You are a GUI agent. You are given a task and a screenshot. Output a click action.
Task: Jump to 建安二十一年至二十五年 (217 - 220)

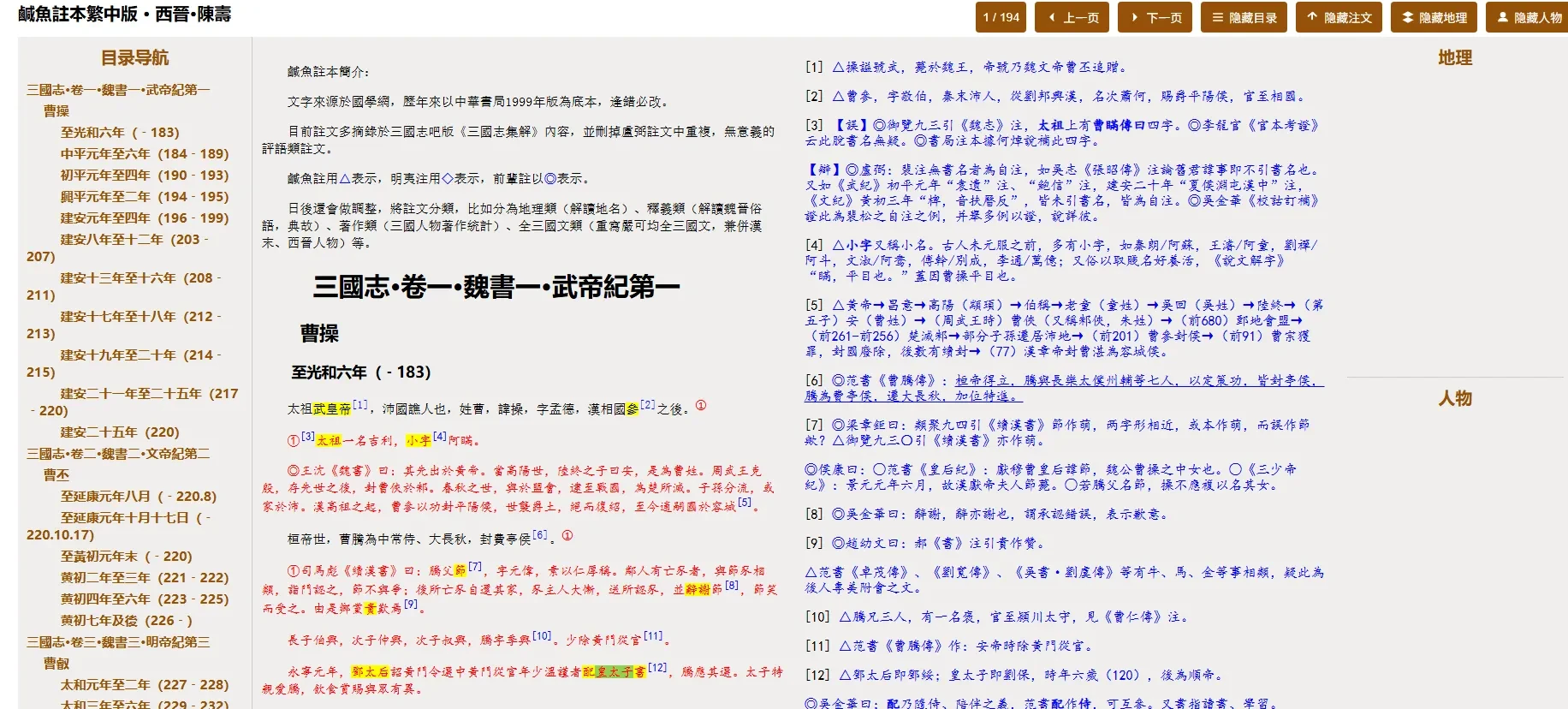pos(133,402)
